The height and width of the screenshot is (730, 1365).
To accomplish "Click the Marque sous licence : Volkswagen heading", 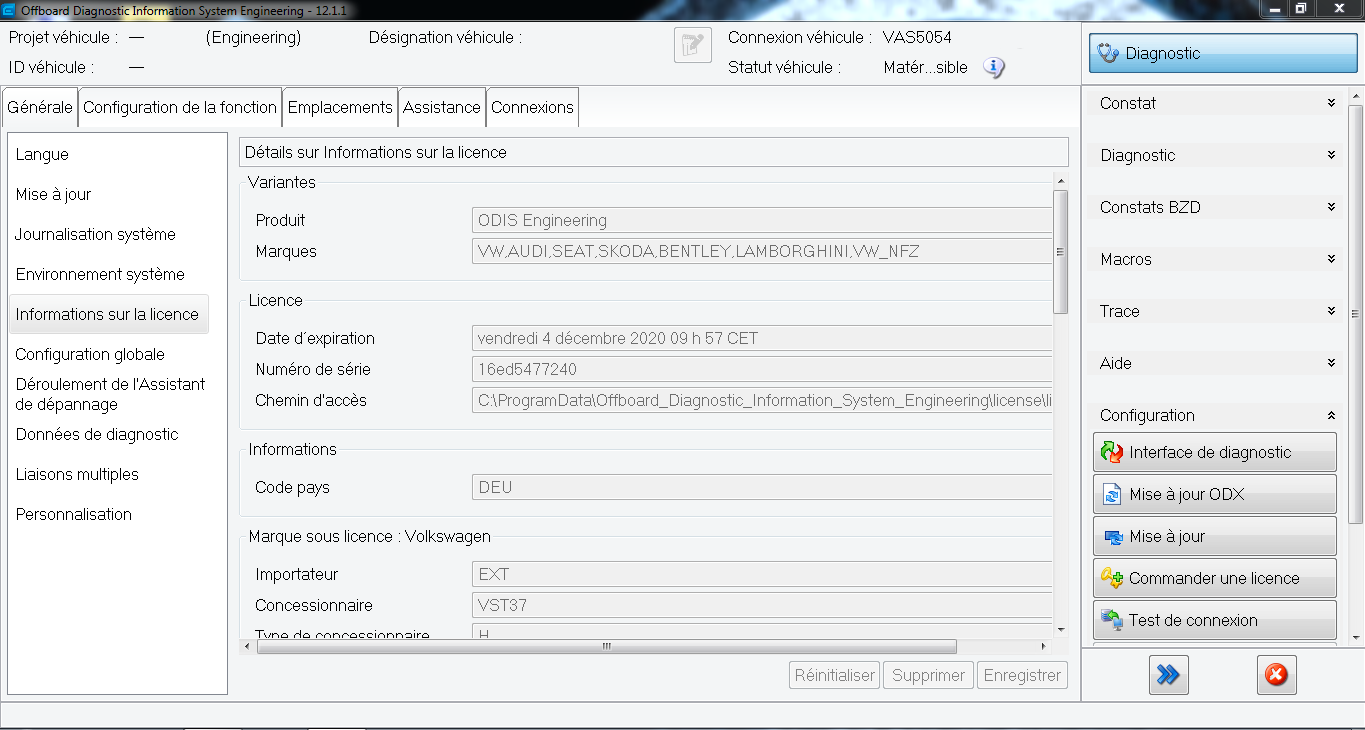I will coord(370,536).
